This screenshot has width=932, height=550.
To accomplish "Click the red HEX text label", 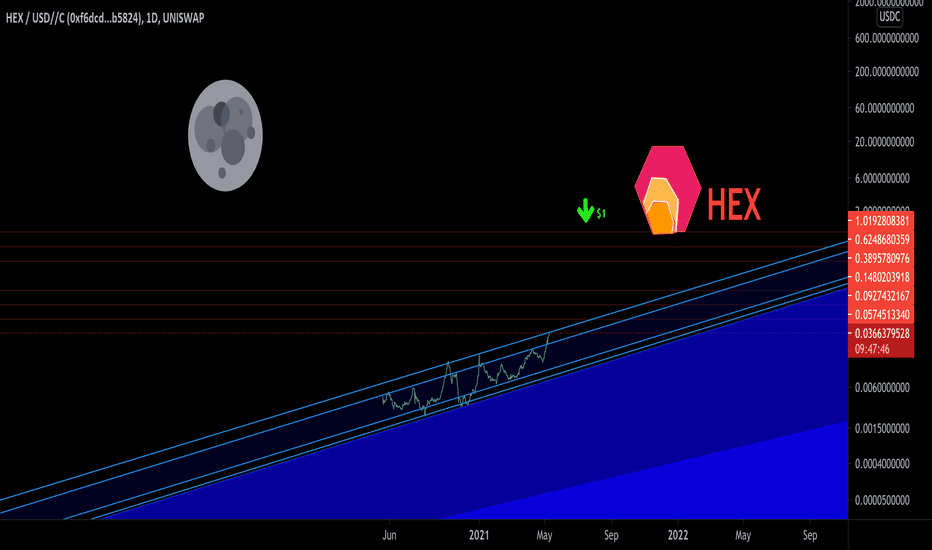I will point(734,205).
